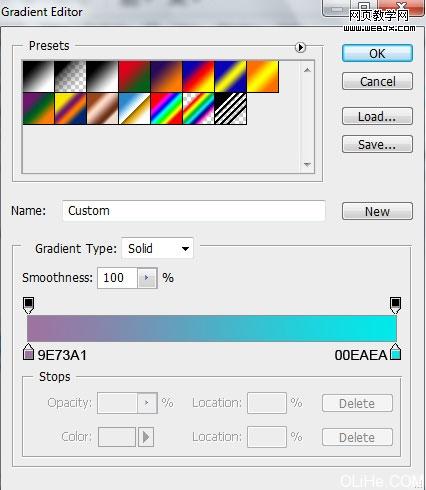Screen dimensions: 426x490
Task: Open the stop Color picker arrow
Action: [146, 437]
